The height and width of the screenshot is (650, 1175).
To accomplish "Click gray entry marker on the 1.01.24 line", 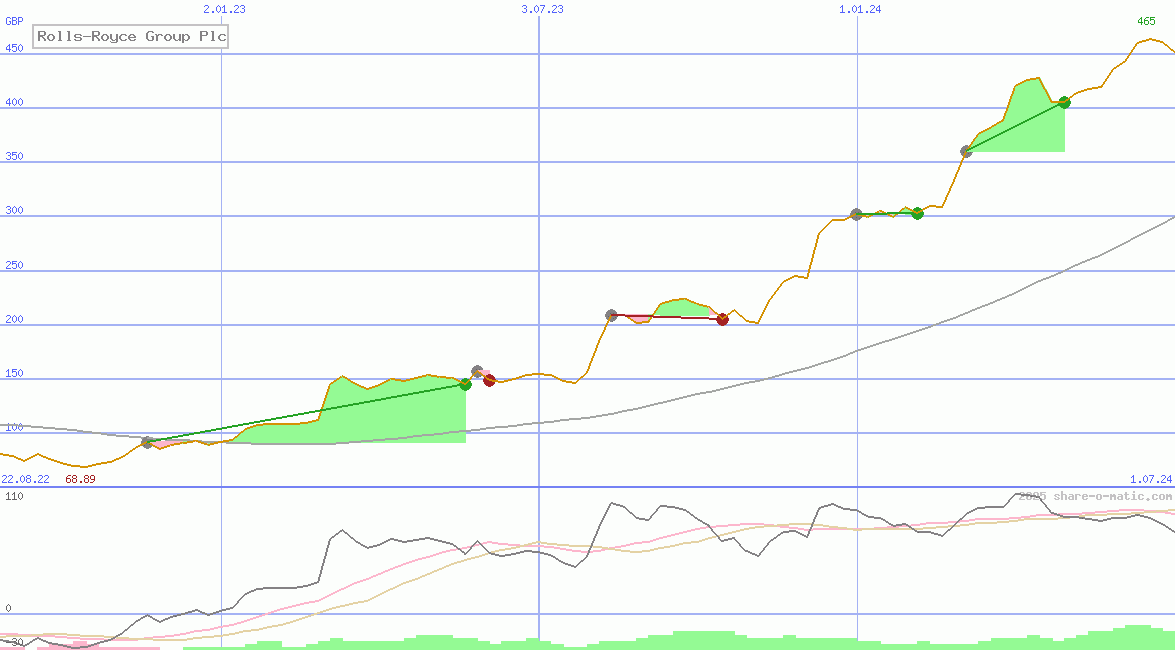I will [857, 214].
